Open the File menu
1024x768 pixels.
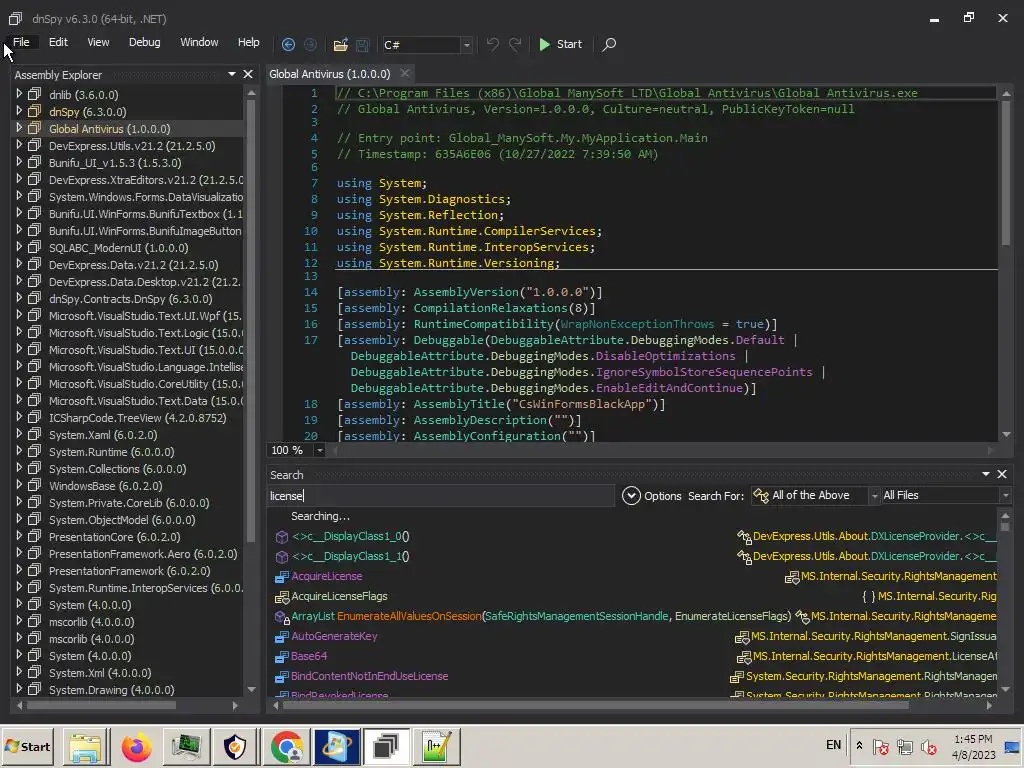point(21,42)
